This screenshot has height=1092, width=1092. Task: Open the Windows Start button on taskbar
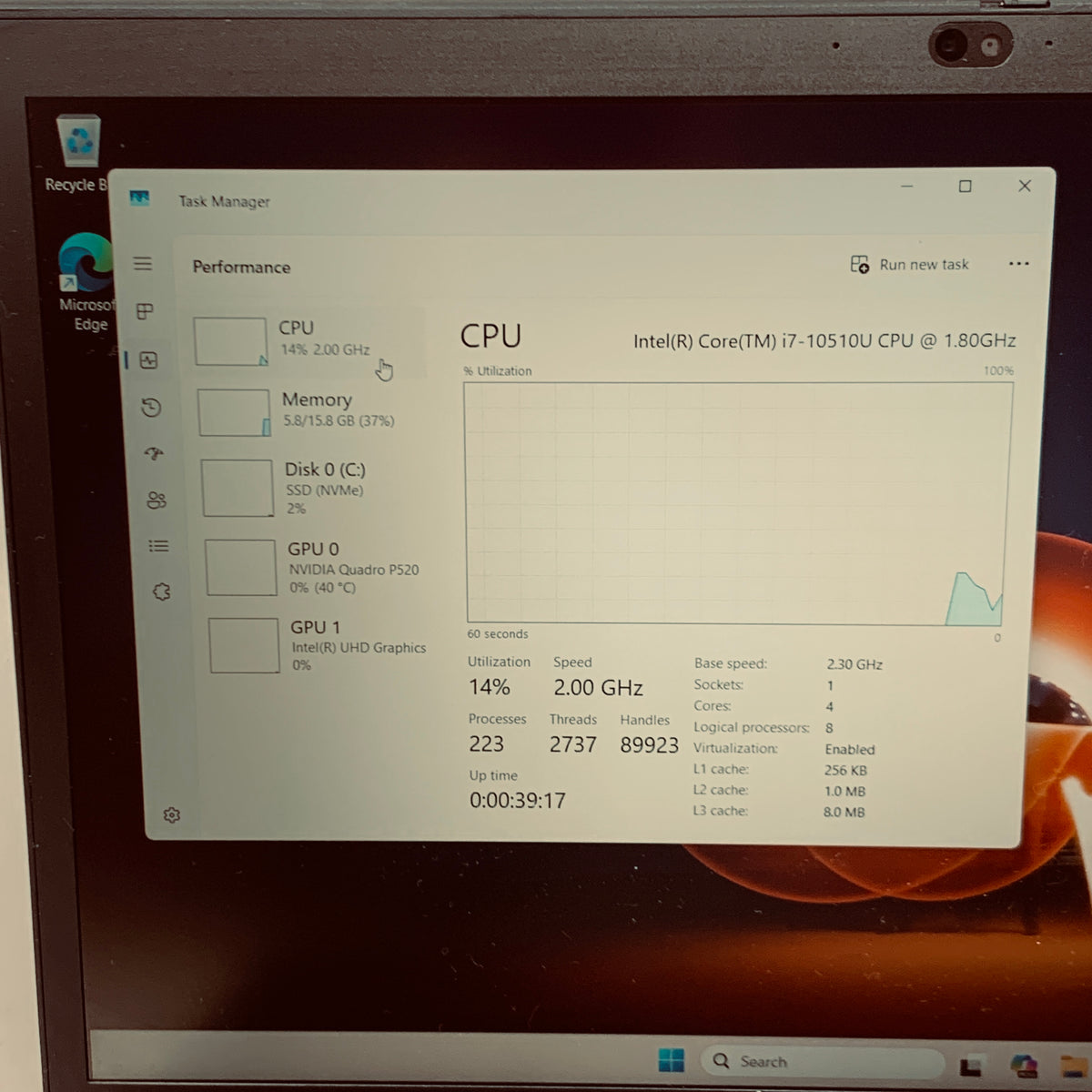tap(671, 1060)
